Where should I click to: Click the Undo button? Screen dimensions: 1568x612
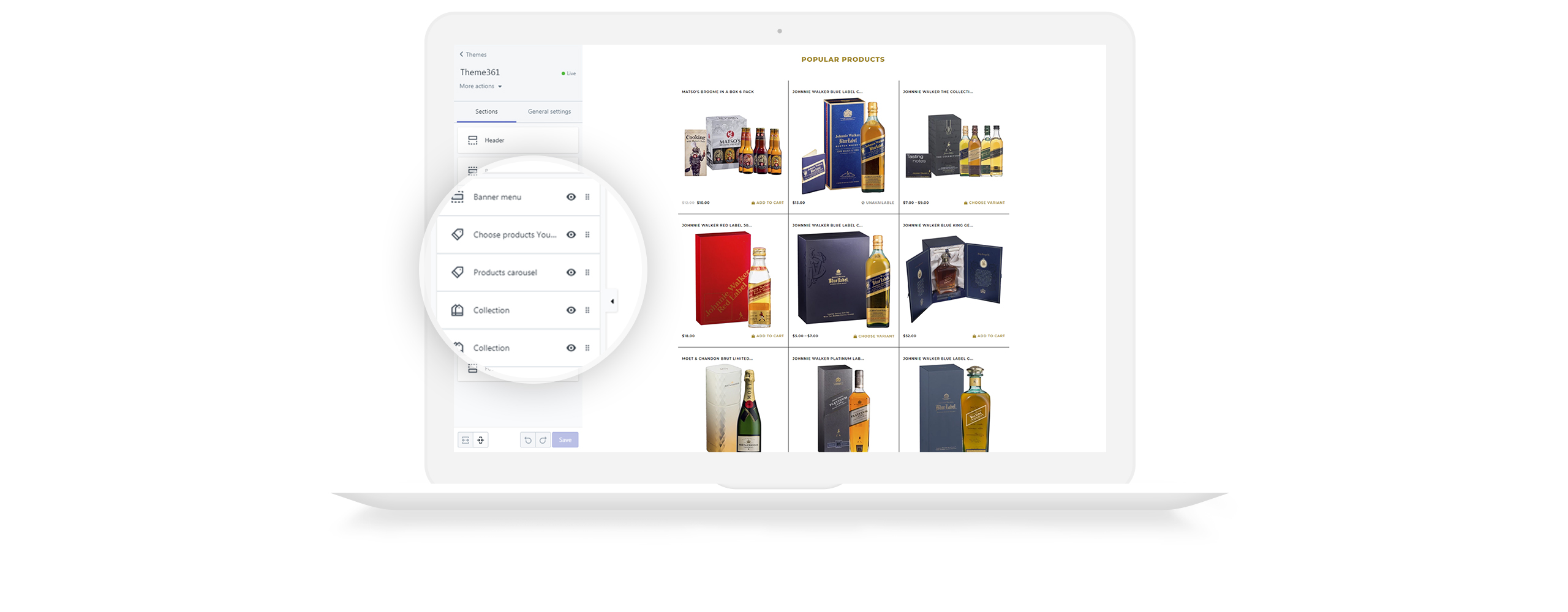tap(528, 440)
